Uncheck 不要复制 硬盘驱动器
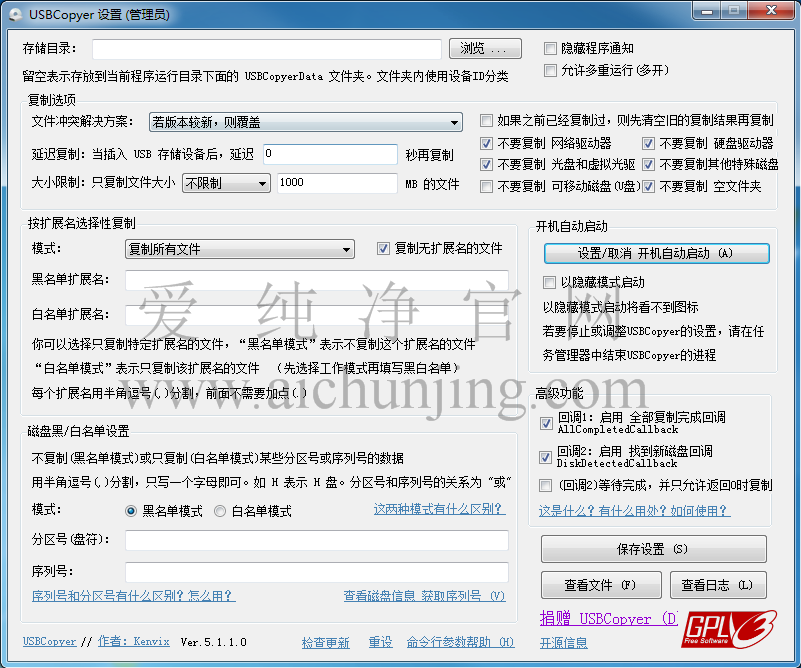The height and width of the screenshot is (668, 801). click(x=648, y=144)
